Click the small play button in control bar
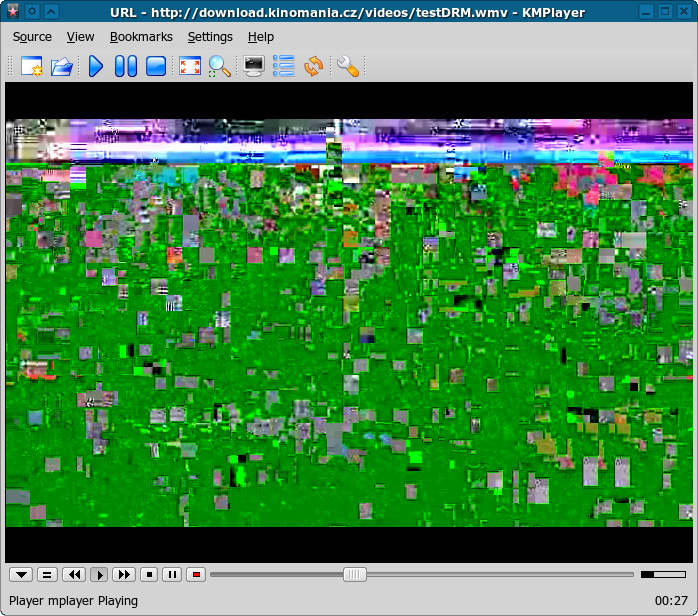Viewport: 698px width, 616px height. pos(99,575)
